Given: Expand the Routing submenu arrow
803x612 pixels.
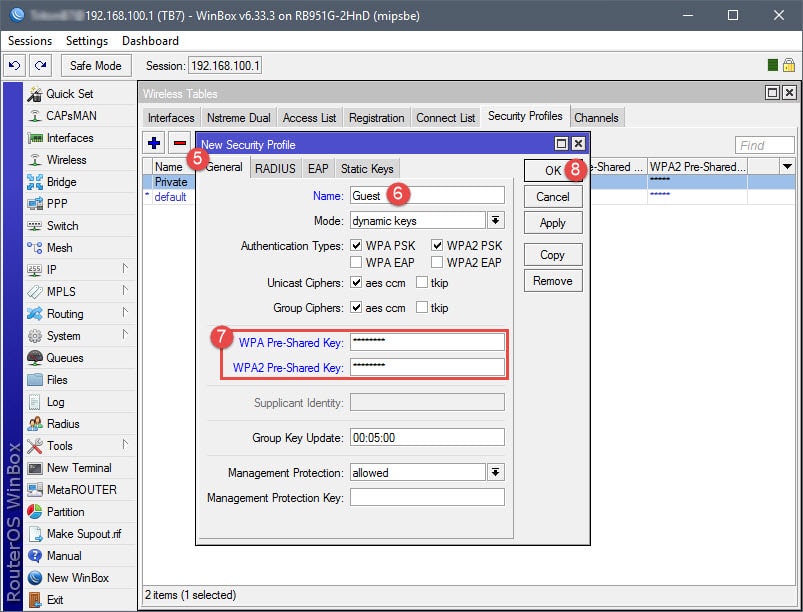Looking at the screenshot, I should (125, 312).
